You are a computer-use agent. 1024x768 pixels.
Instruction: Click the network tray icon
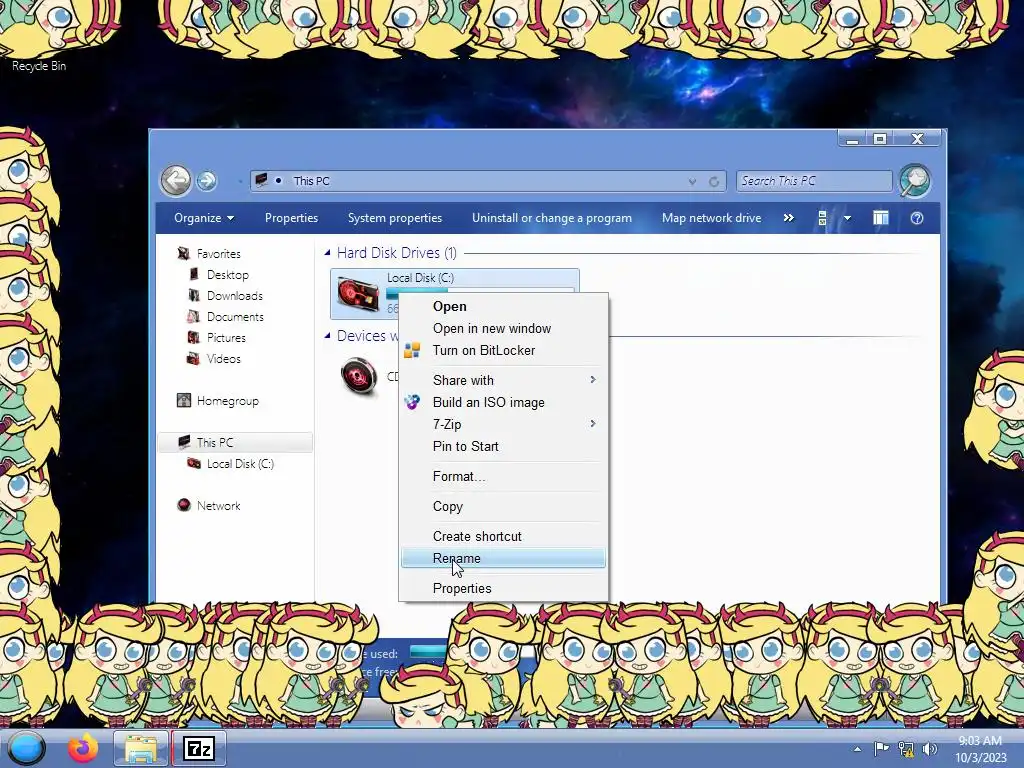point(906,749)
